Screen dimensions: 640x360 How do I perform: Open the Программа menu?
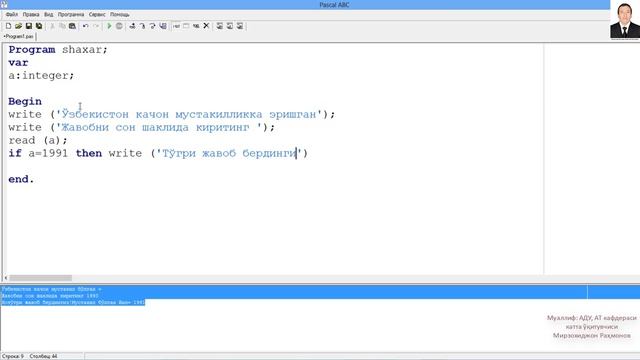click(71, 14)
